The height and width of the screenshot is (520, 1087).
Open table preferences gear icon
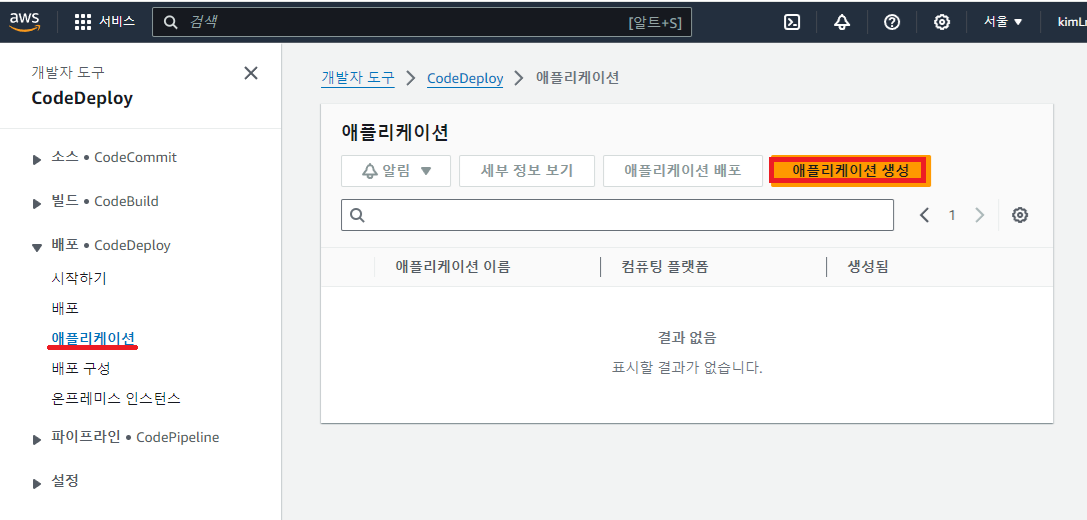pyautogui.click(x=1019, y=215)
